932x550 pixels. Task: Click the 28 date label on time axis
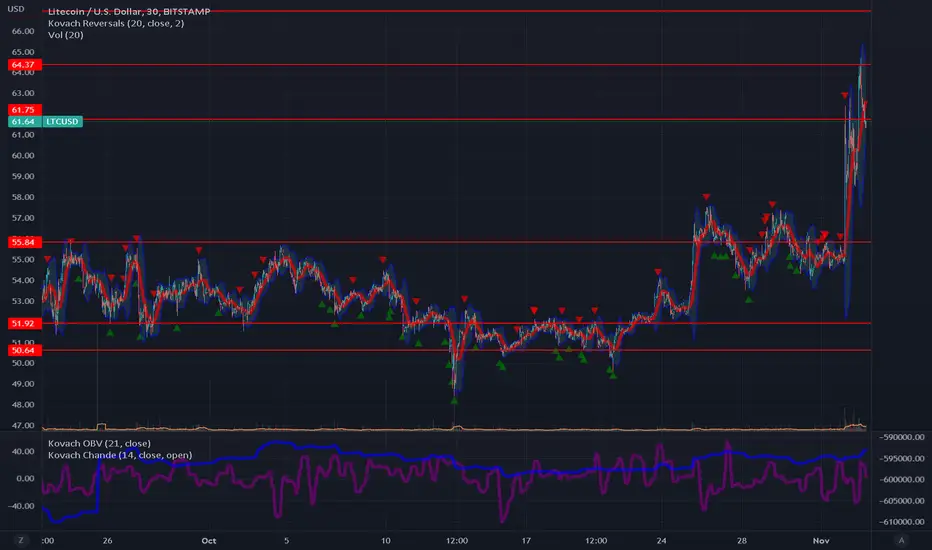click(742, 540)
